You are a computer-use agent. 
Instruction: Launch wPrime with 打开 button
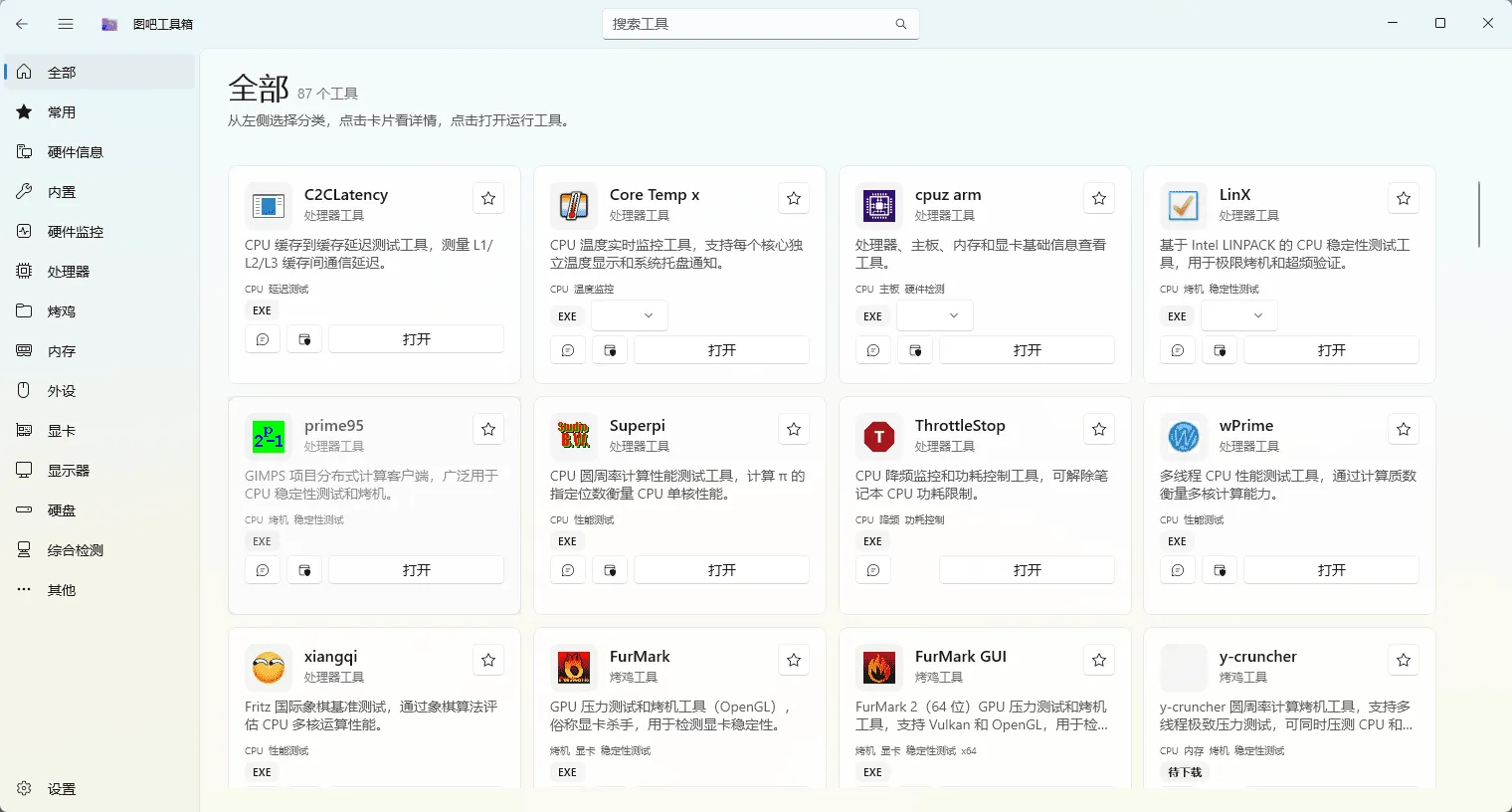point(1332,570)
